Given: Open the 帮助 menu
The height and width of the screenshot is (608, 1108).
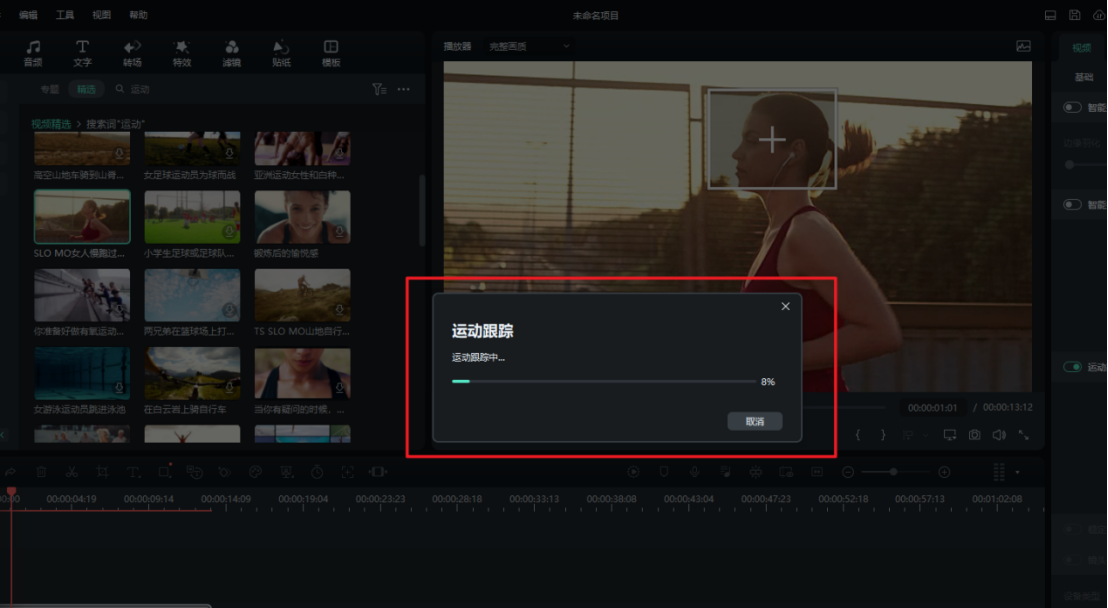Looking at the screenshot, I should [x=138, y=15].
